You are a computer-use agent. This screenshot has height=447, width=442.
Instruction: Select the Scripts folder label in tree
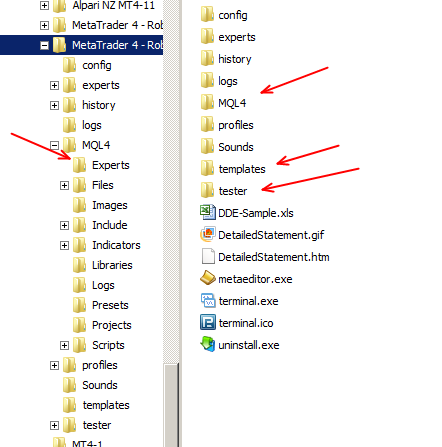pos(108,345)
